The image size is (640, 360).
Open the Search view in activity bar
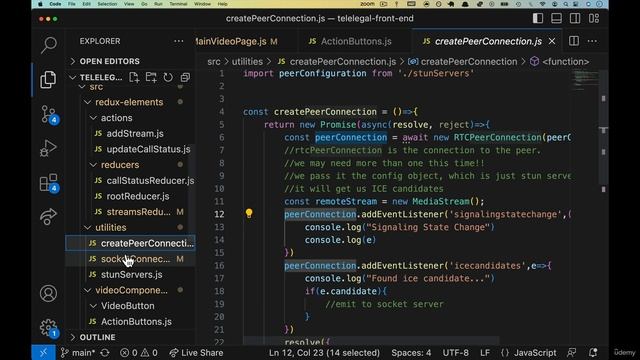[48, 45]
